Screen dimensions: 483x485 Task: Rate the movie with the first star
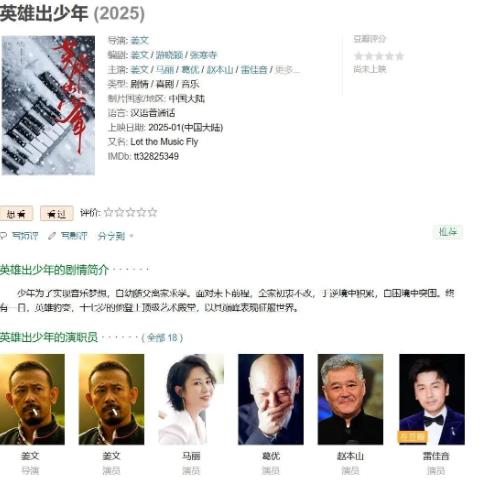(109, 212)
